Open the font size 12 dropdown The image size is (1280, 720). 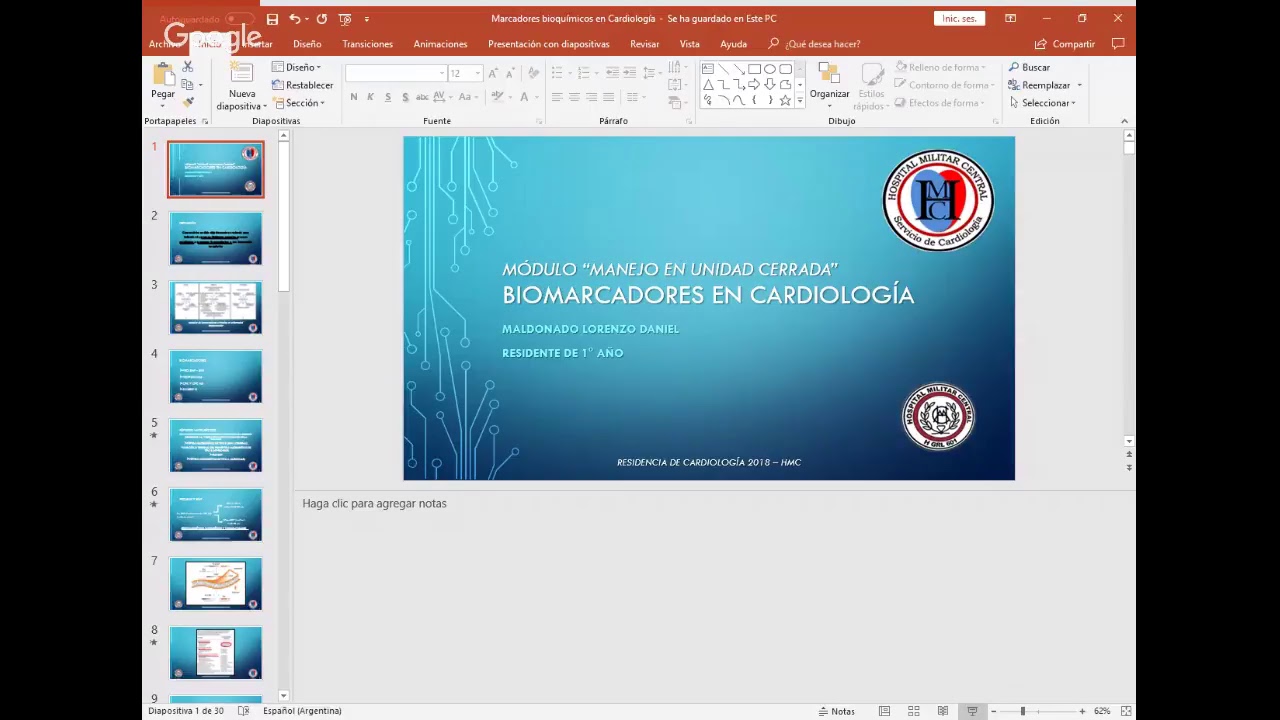pyautogui.click(x=477, y=73)
